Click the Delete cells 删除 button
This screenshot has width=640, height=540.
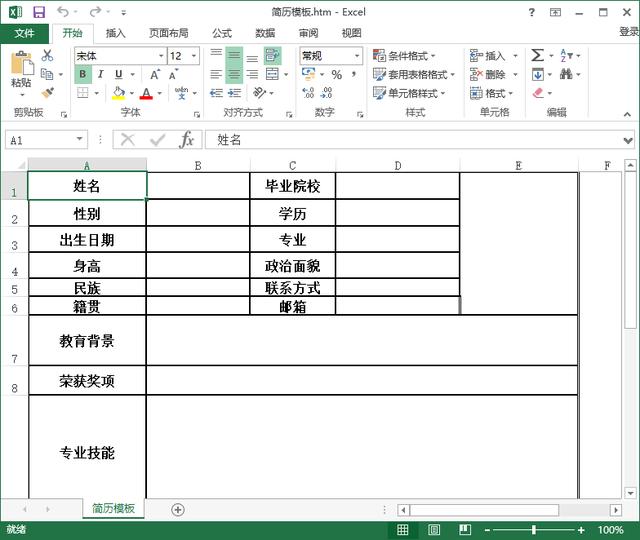[488, 74]
